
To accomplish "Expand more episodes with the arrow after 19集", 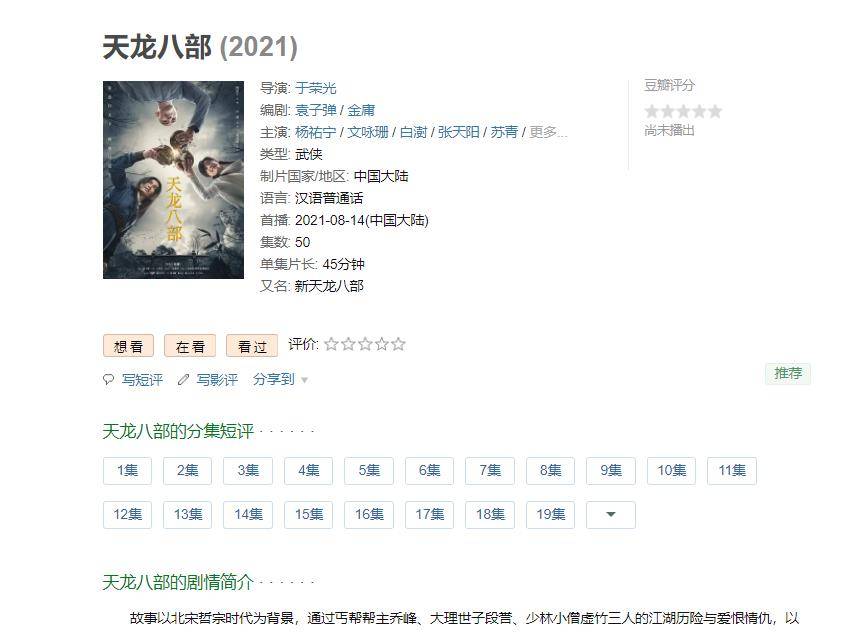I will pyautogui.click(x=611, y=515).
